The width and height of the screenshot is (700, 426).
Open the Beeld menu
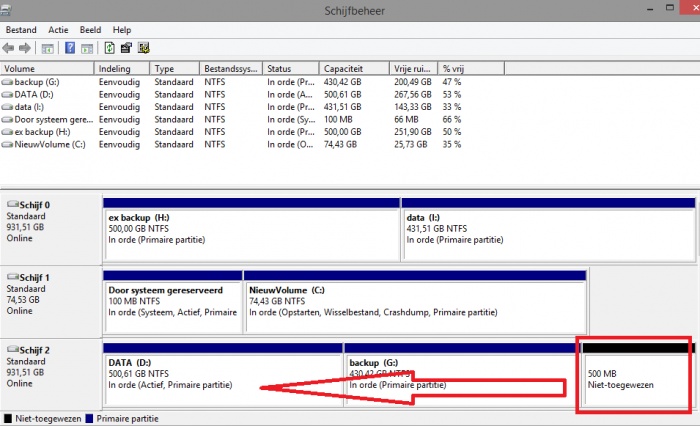point(90,30)
